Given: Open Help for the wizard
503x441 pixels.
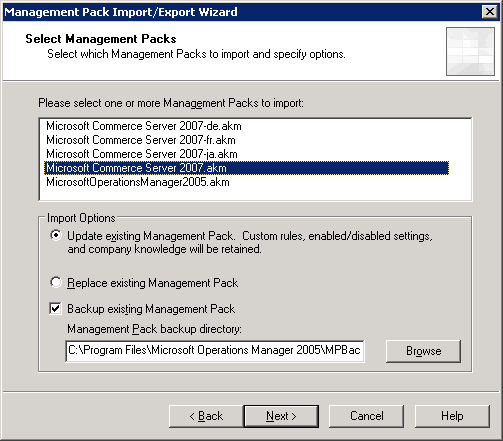Looking at the screenshot, I should click(452, 416).
